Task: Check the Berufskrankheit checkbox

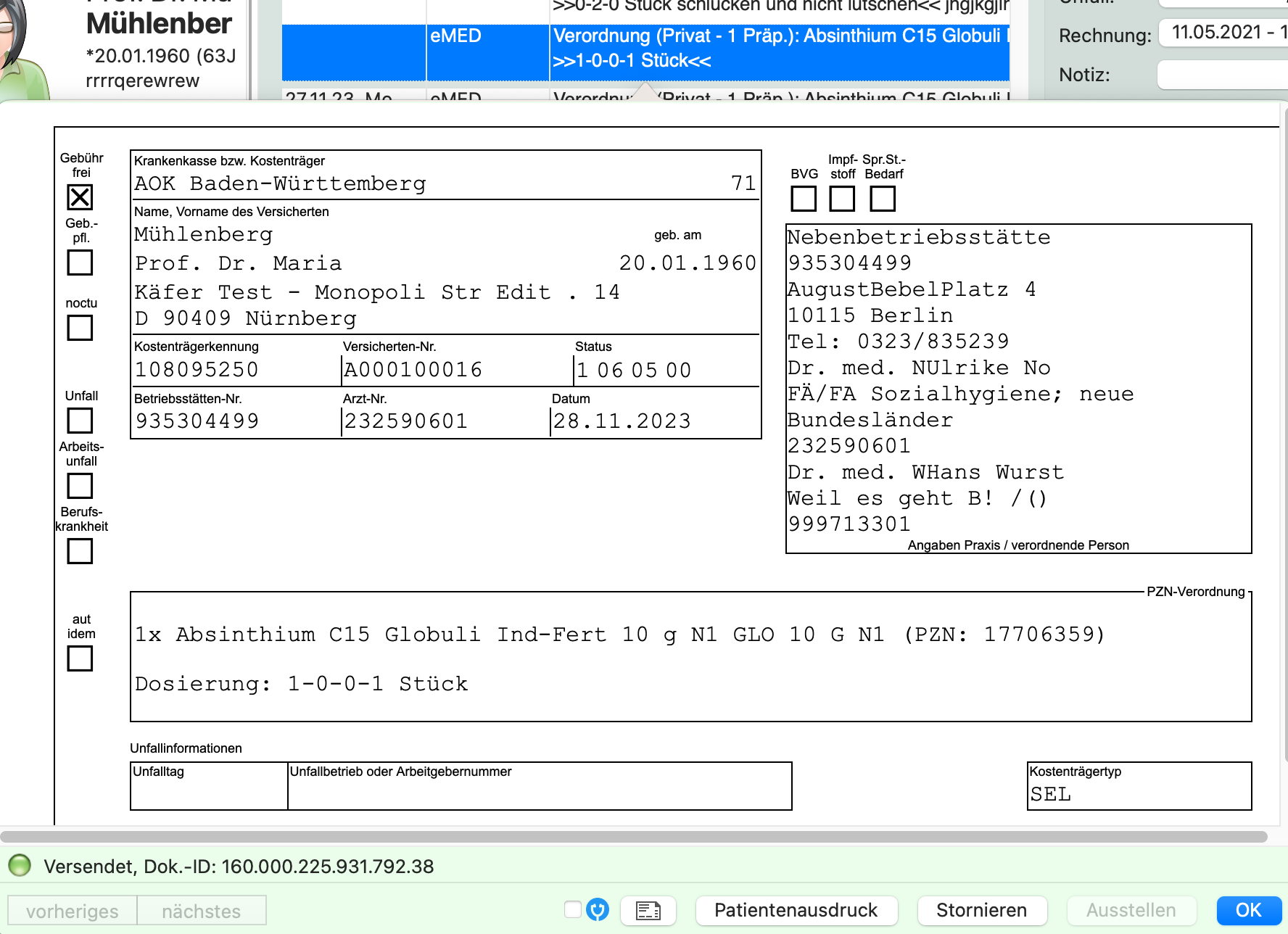Action: [x=80, y=551]
